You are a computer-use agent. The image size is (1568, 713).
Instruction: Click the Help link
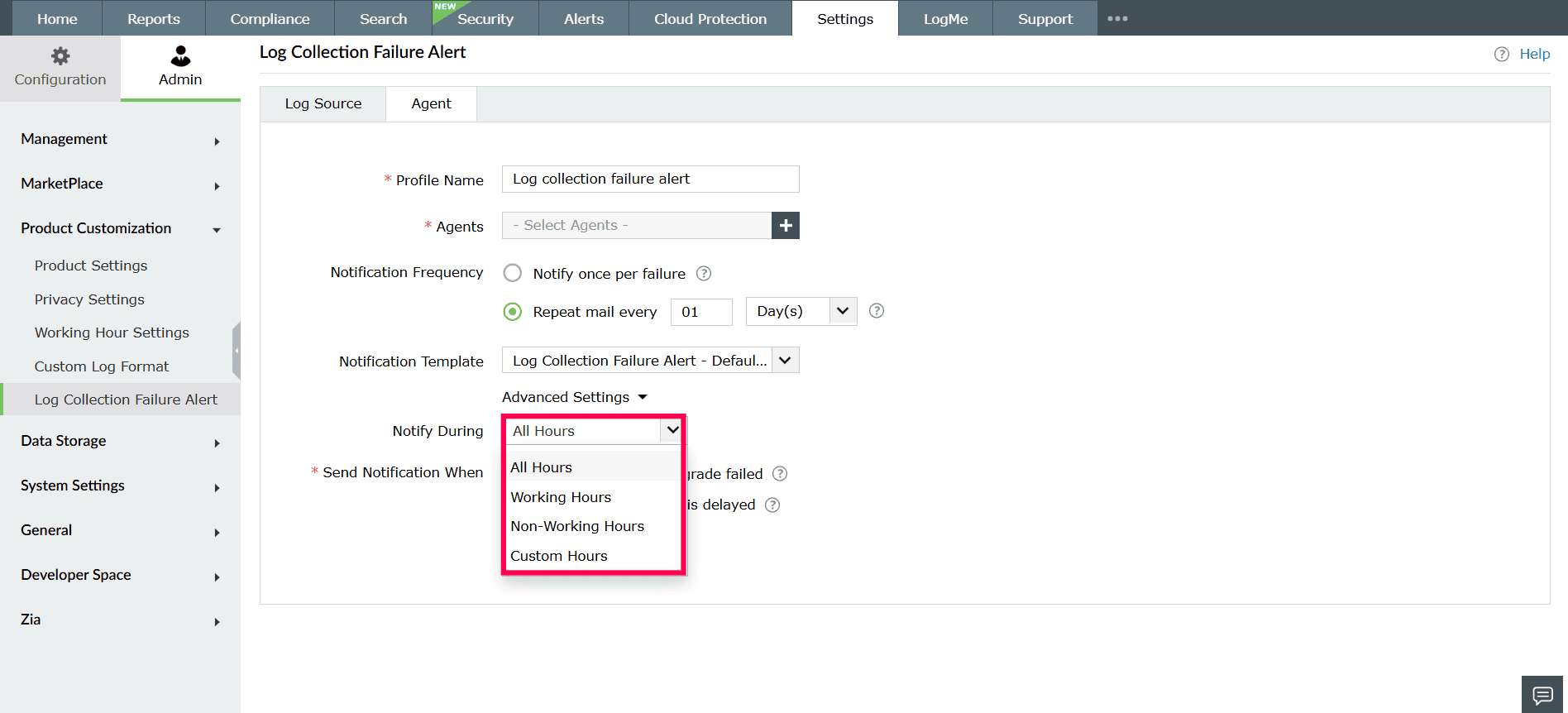click(1535, 54)
